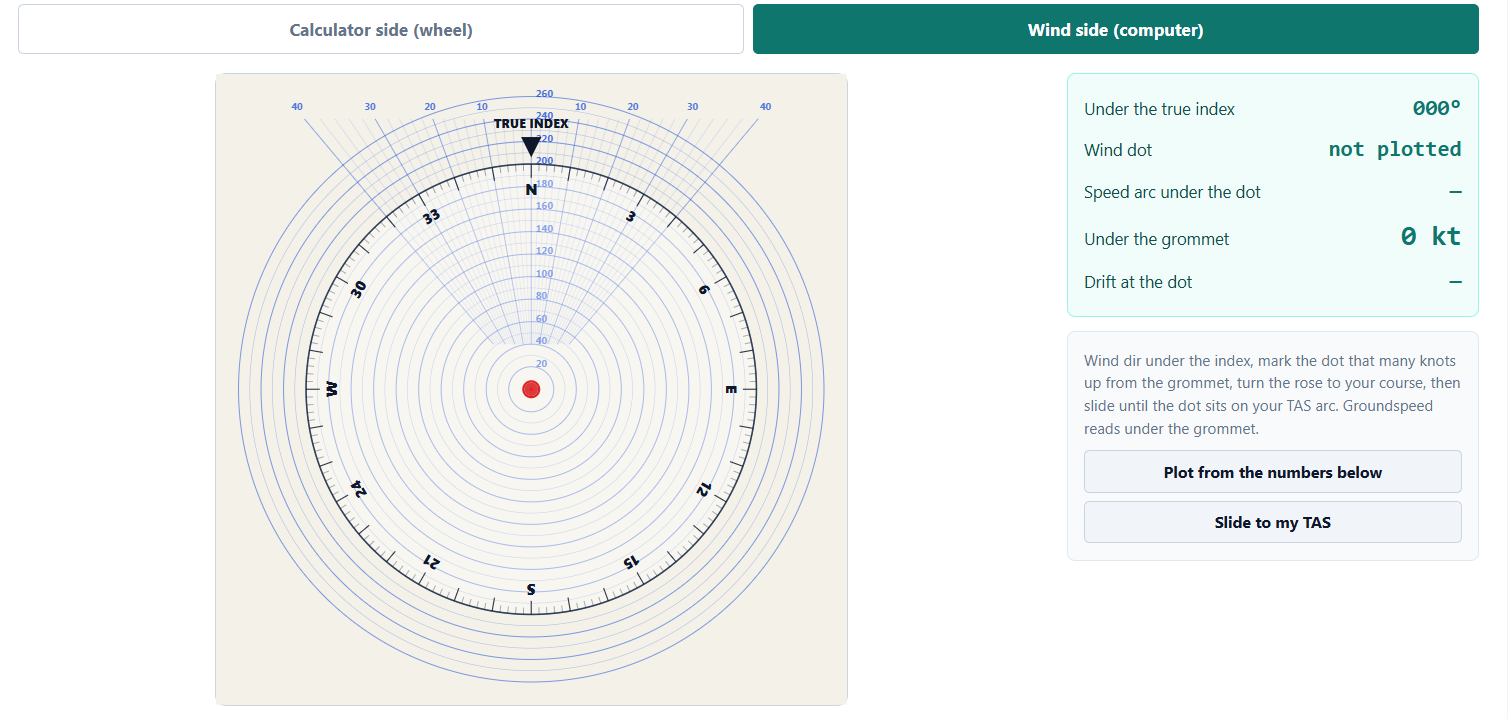Screen dimensions: 1508x719
Task: Click the single-digit 3 heading label on the rose
Action: [631, 216]
